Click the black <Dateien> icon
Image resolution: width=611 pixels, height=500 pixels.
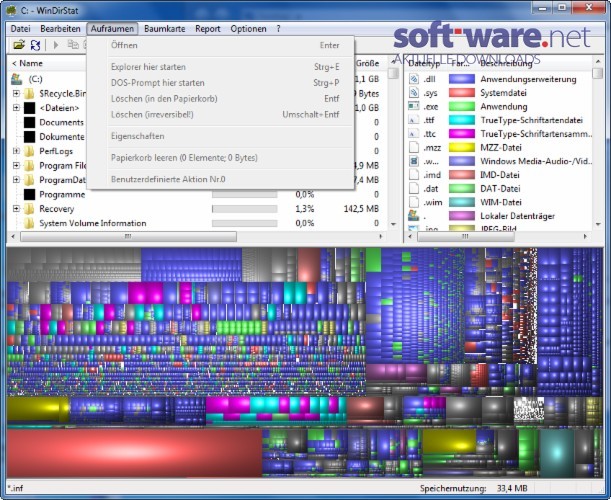tap(30, 108)
